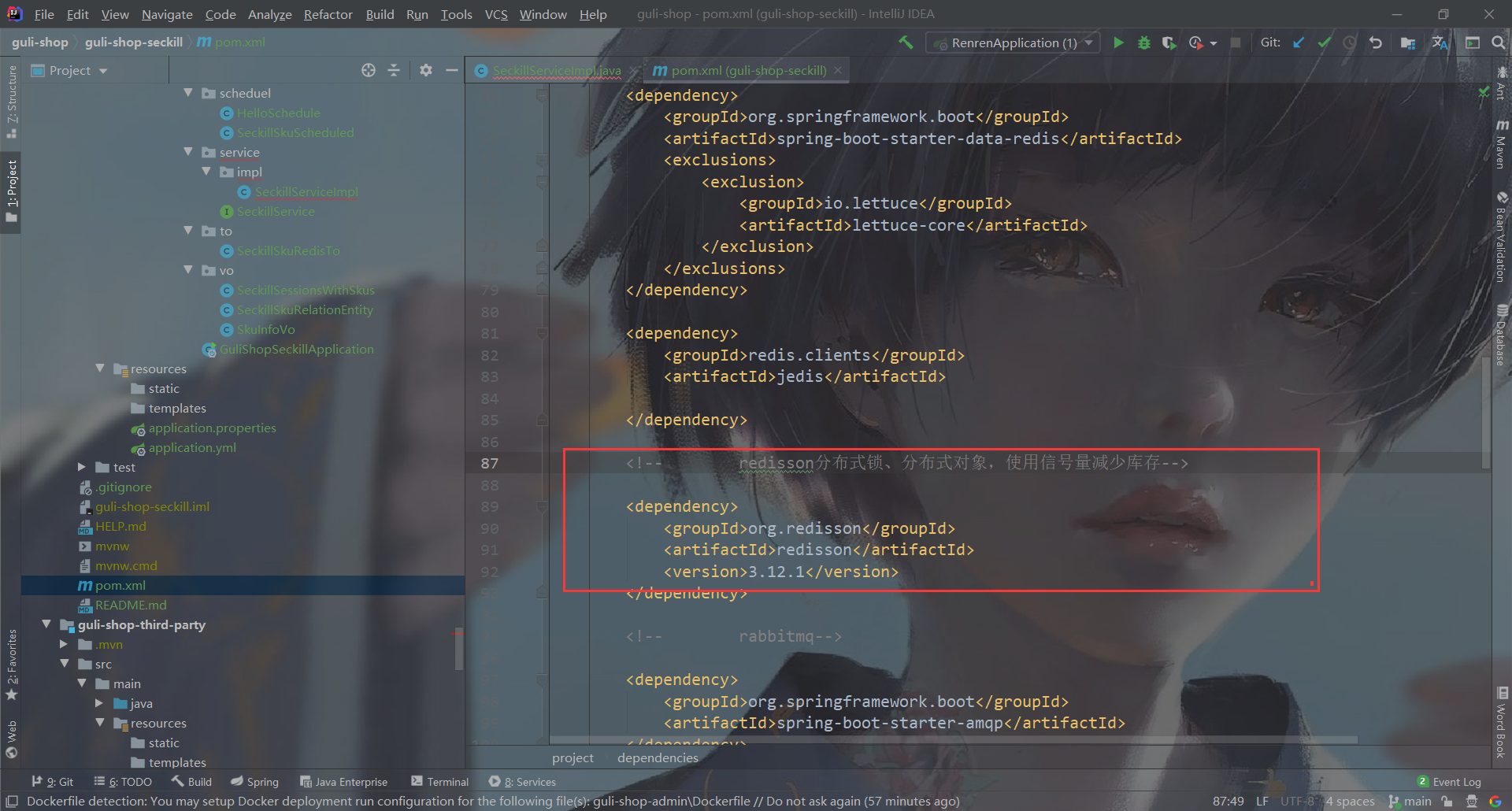Click the stop process square icon
The width and height of the screenshot is (1512, 811).
pyautogui.click(x=1236, y=43)
